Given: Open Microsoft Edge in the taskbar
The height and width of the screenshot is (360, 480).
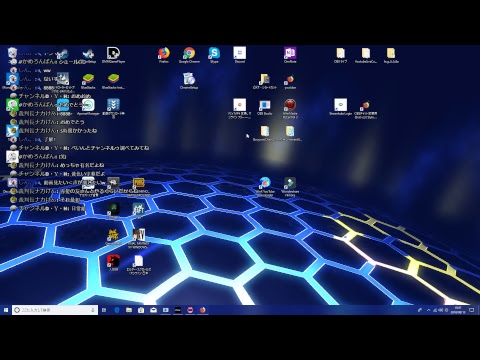Looking at the screenshot, I should [x=117, y=310].
